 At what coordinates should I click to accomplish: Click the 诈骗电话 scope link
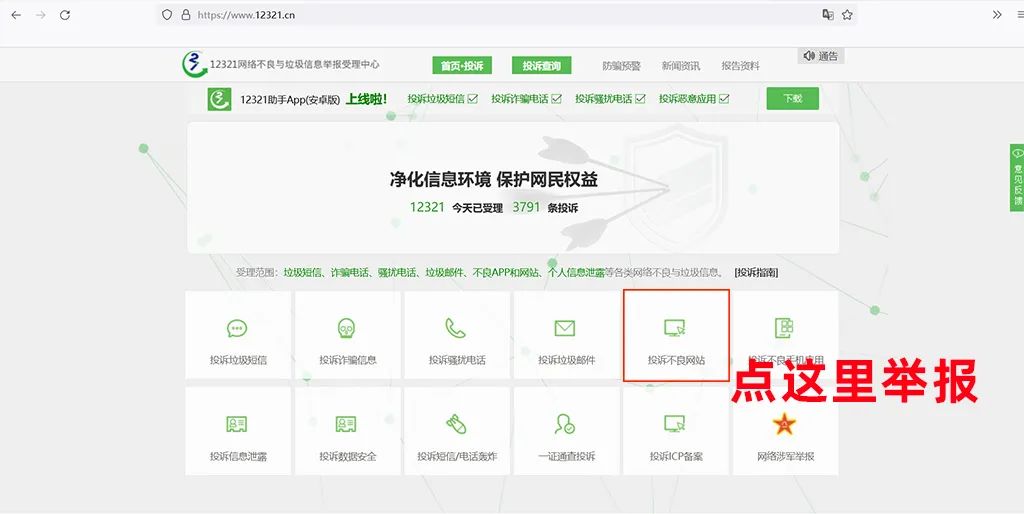[349, 272]
